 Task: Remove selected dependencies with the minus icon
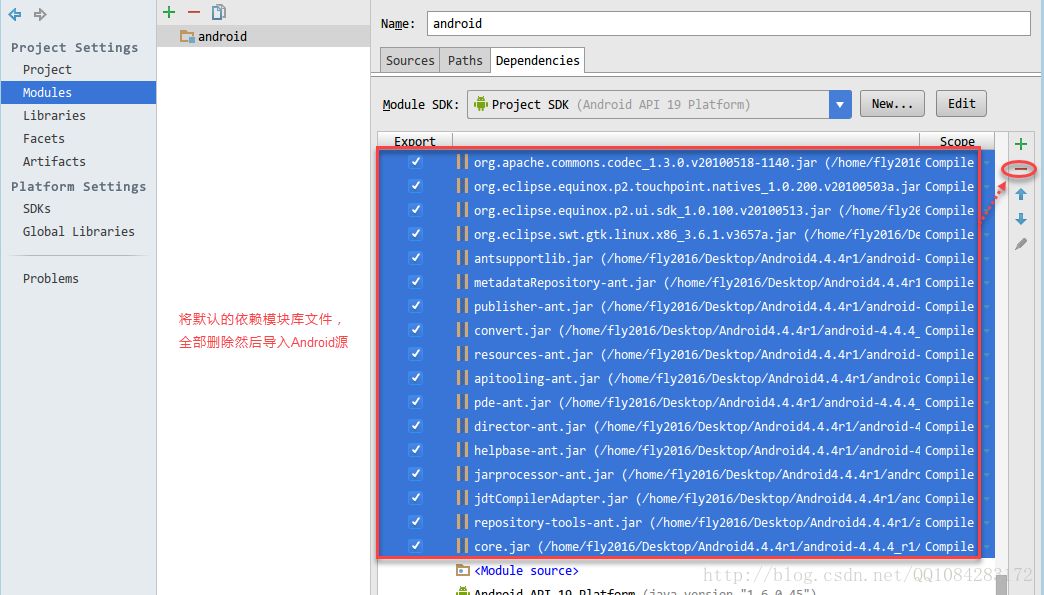(1021, 169)
